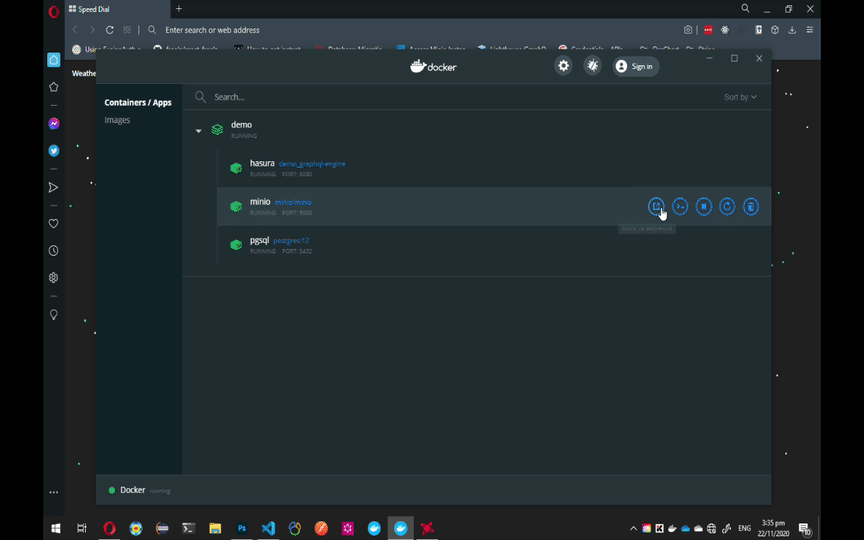864x540 pixels.
Task: Select the demo stack icon
Action: point(217,129)
